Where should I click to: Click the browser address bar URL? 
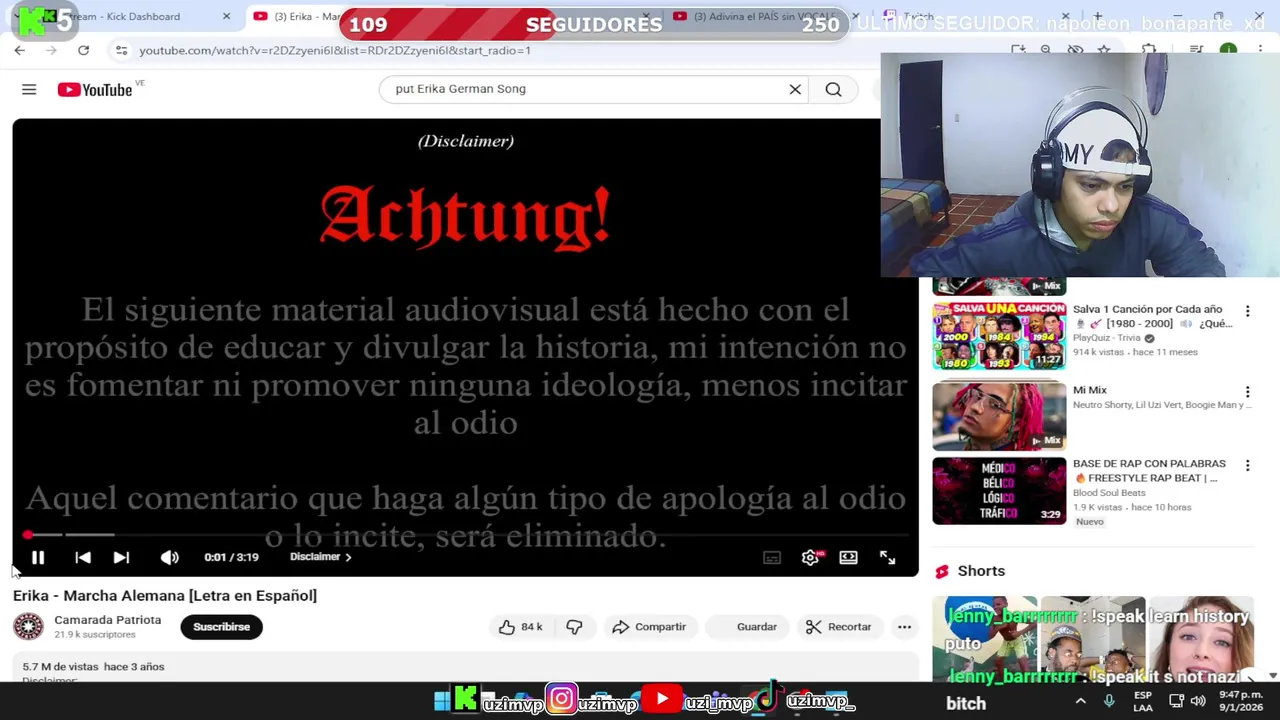coord(335,50)
